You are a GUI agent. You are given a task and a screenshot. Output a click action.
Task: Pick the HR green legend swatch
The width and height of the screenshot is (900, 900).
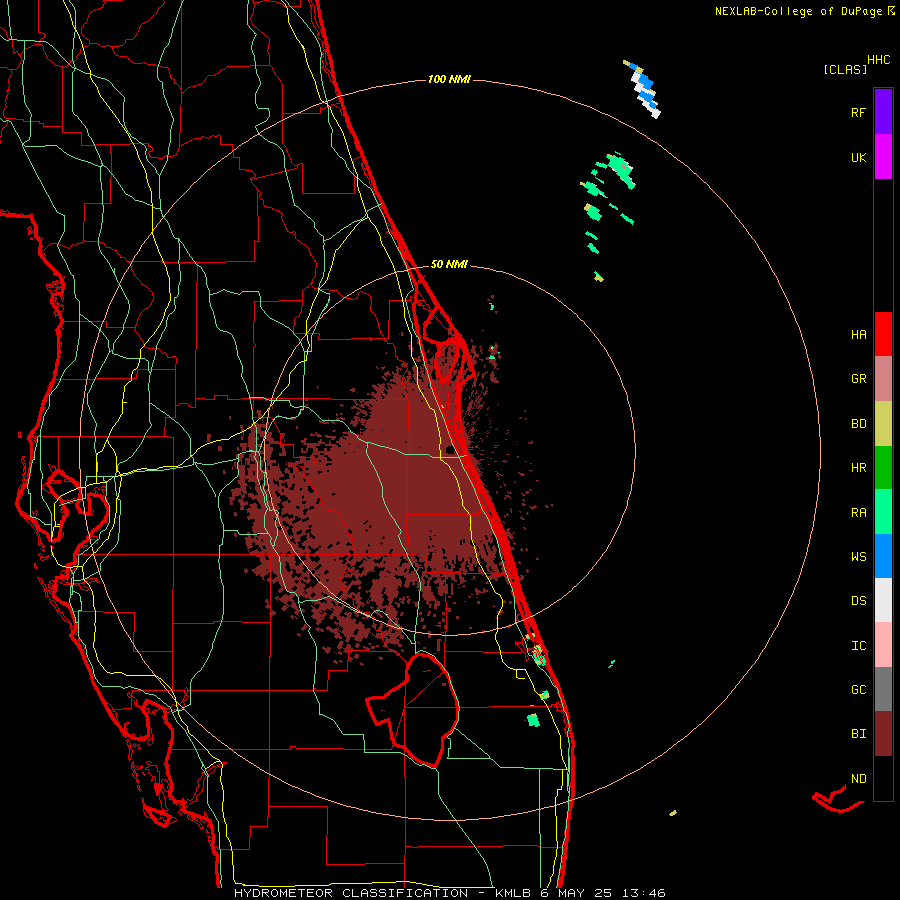883,468
